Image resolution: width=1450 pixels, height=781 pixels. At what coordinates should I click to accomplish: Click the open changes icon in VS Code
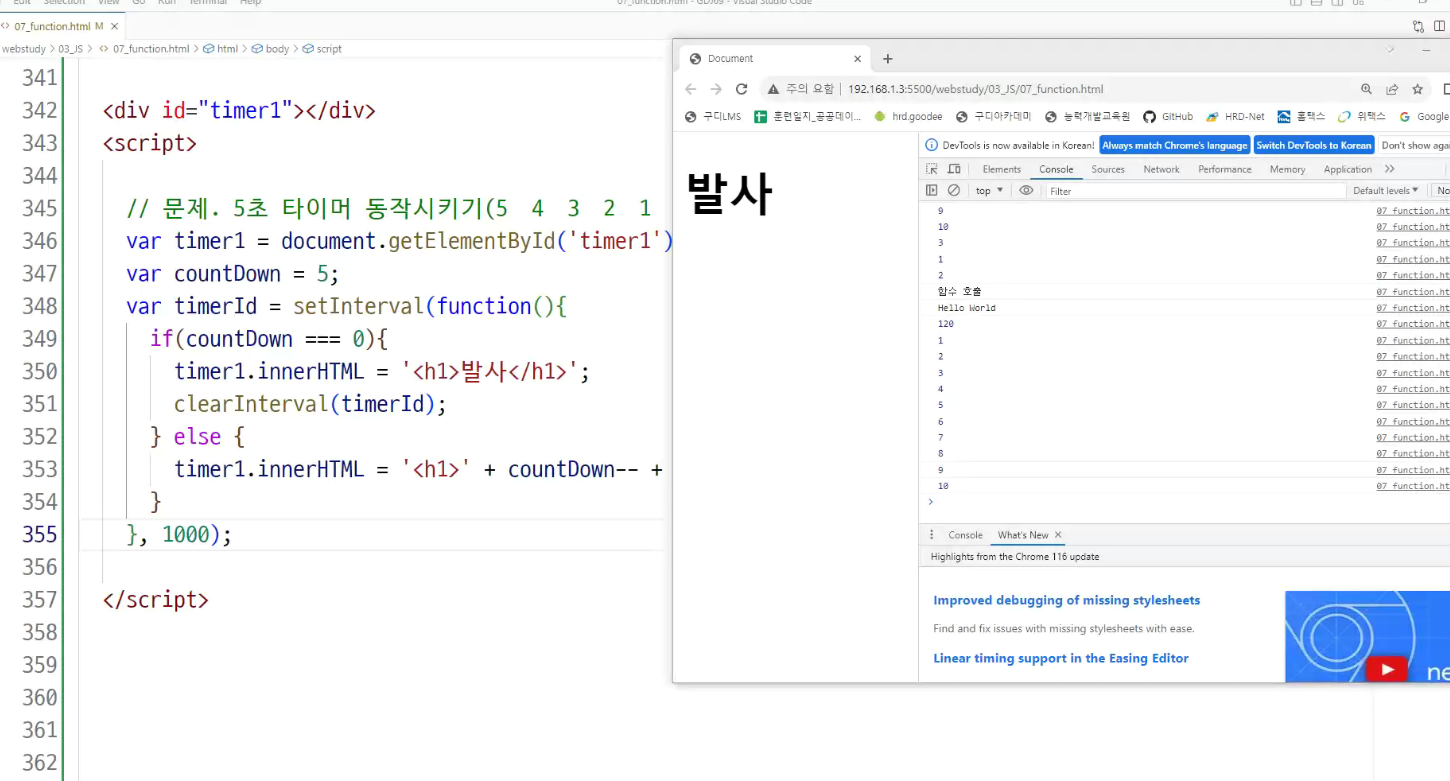pos(1418,26)
